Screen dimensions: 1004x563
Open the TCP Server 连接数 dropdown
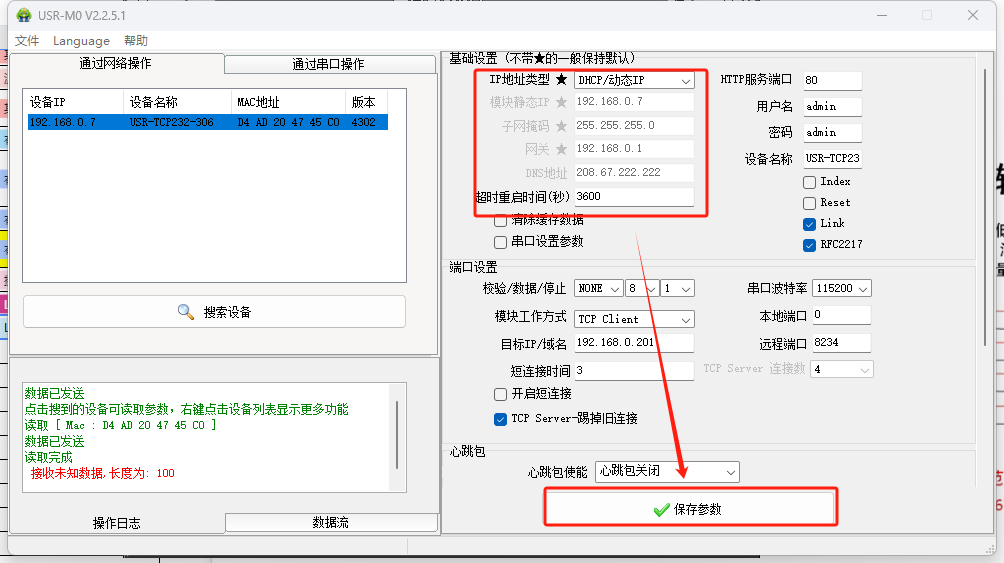coord(841,370)
